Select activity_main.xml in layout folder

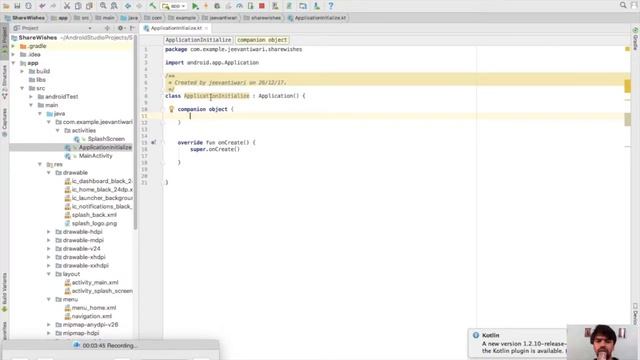click(95, 282)
